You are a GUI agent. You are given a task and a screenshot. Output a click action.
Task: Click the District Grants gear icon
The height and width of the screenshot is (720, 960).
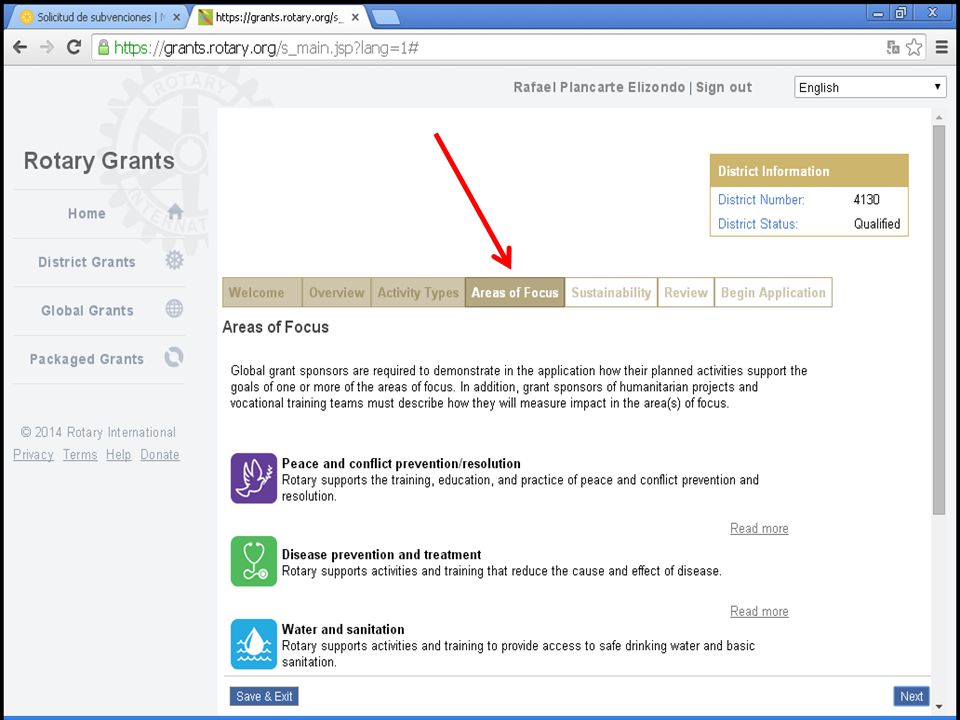(174, 260)
